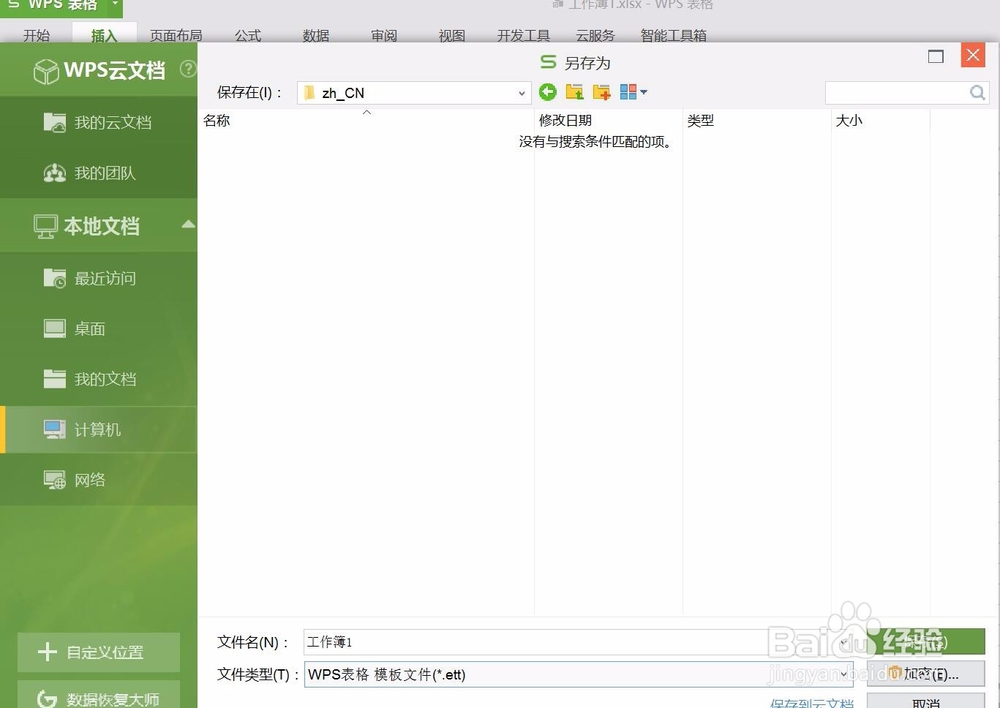Click the green back arrow icon
1000x708 pixels.
(x=547, y=92)
